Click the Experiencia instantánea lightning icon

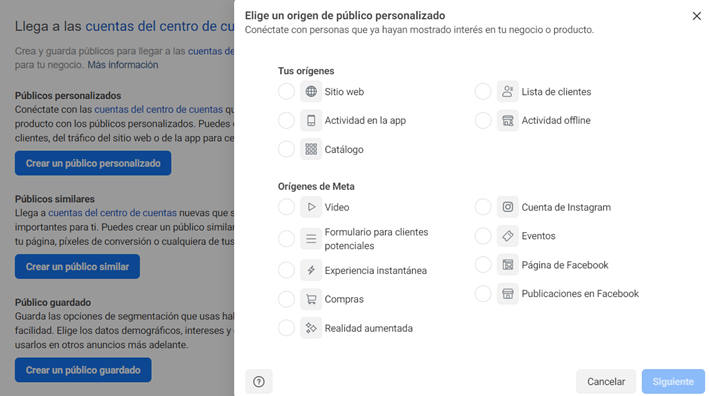click(311, 270)
